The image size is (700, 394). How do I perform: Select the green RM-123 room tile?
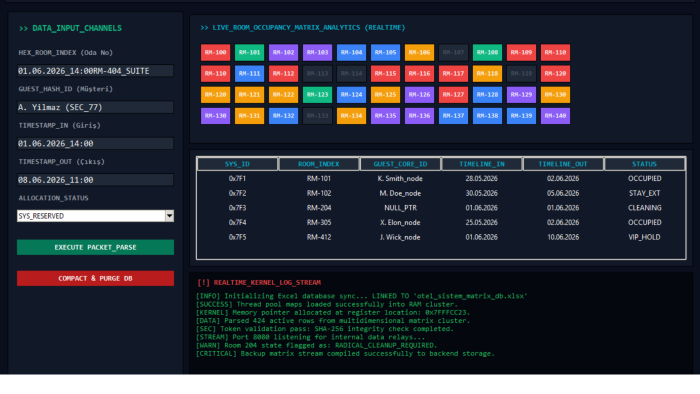pos(317,95)
